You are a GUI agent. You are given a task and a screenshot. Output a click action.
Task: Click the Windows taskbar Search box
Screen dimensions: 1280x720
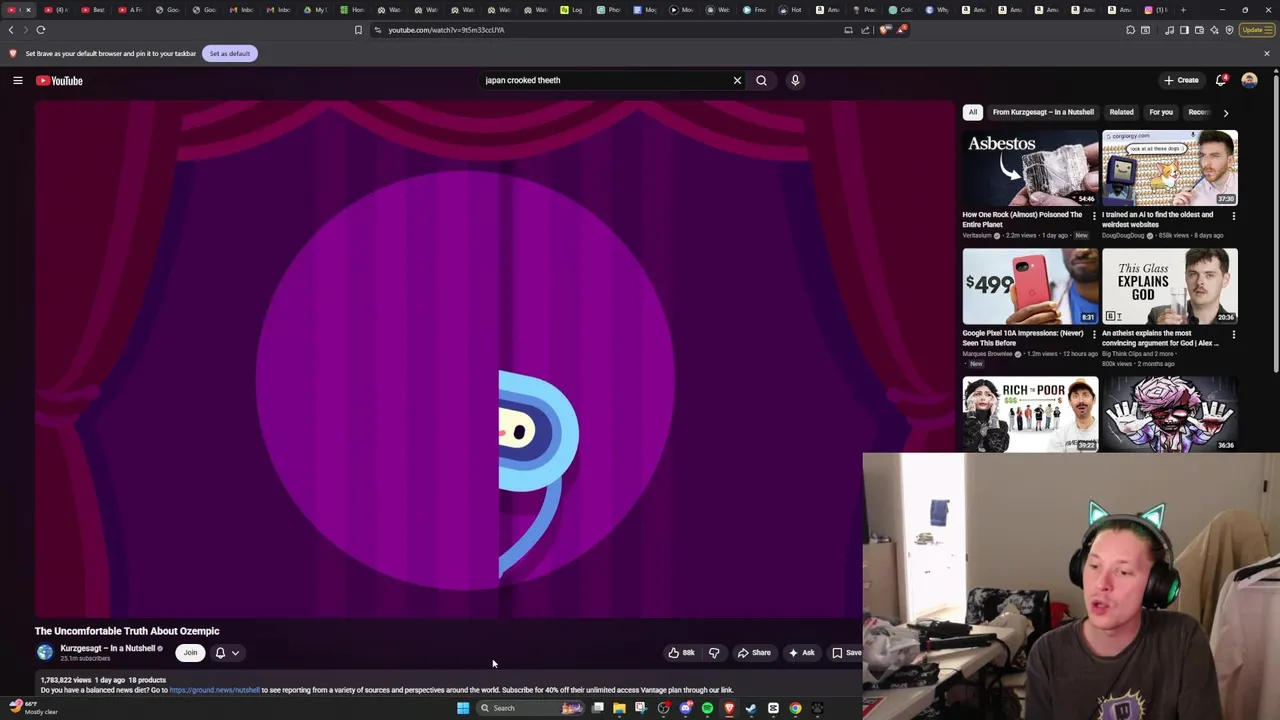(531, 708)
